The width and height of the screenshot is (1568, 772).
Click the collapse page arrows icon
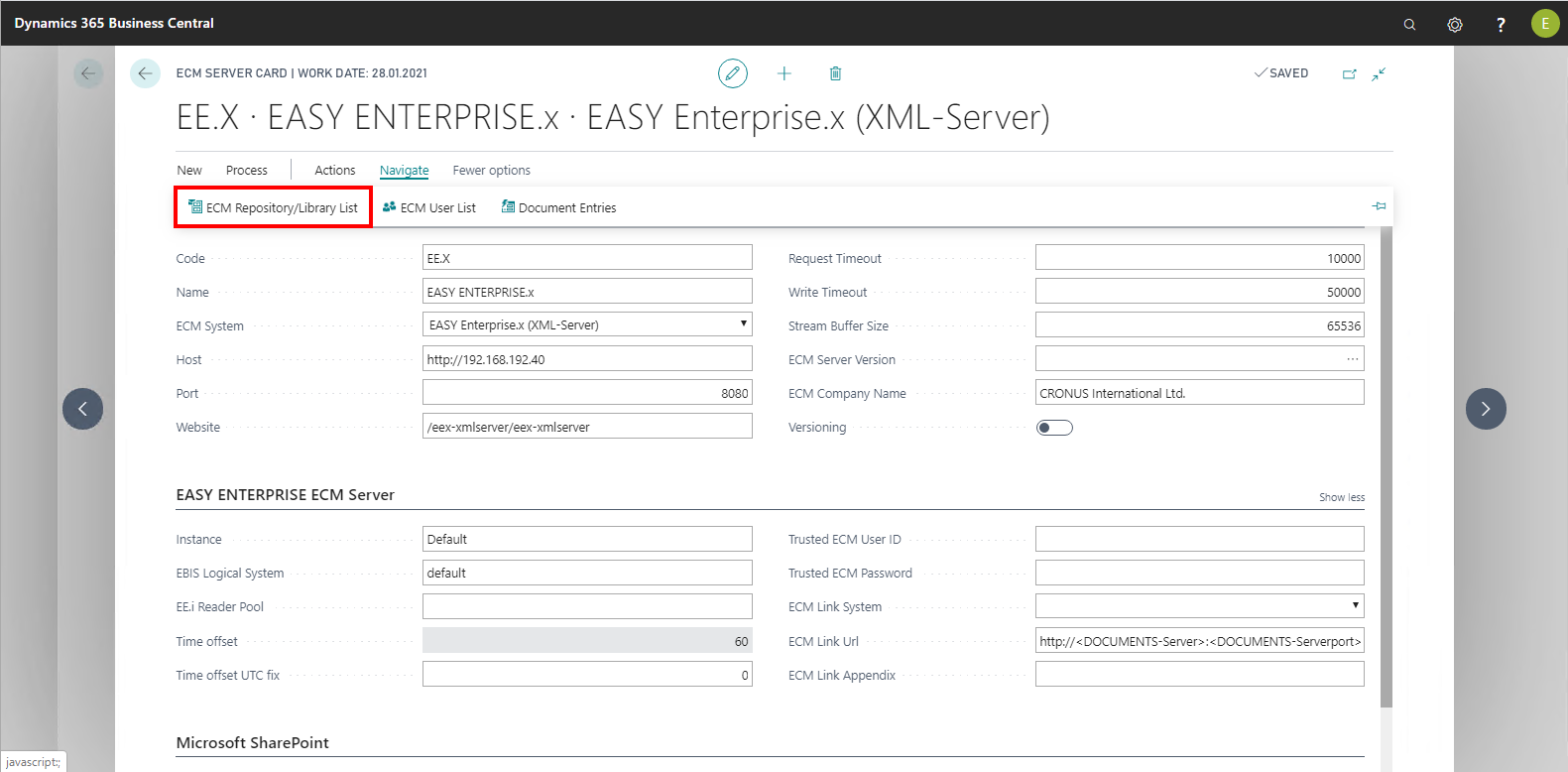click(1379, 73)
